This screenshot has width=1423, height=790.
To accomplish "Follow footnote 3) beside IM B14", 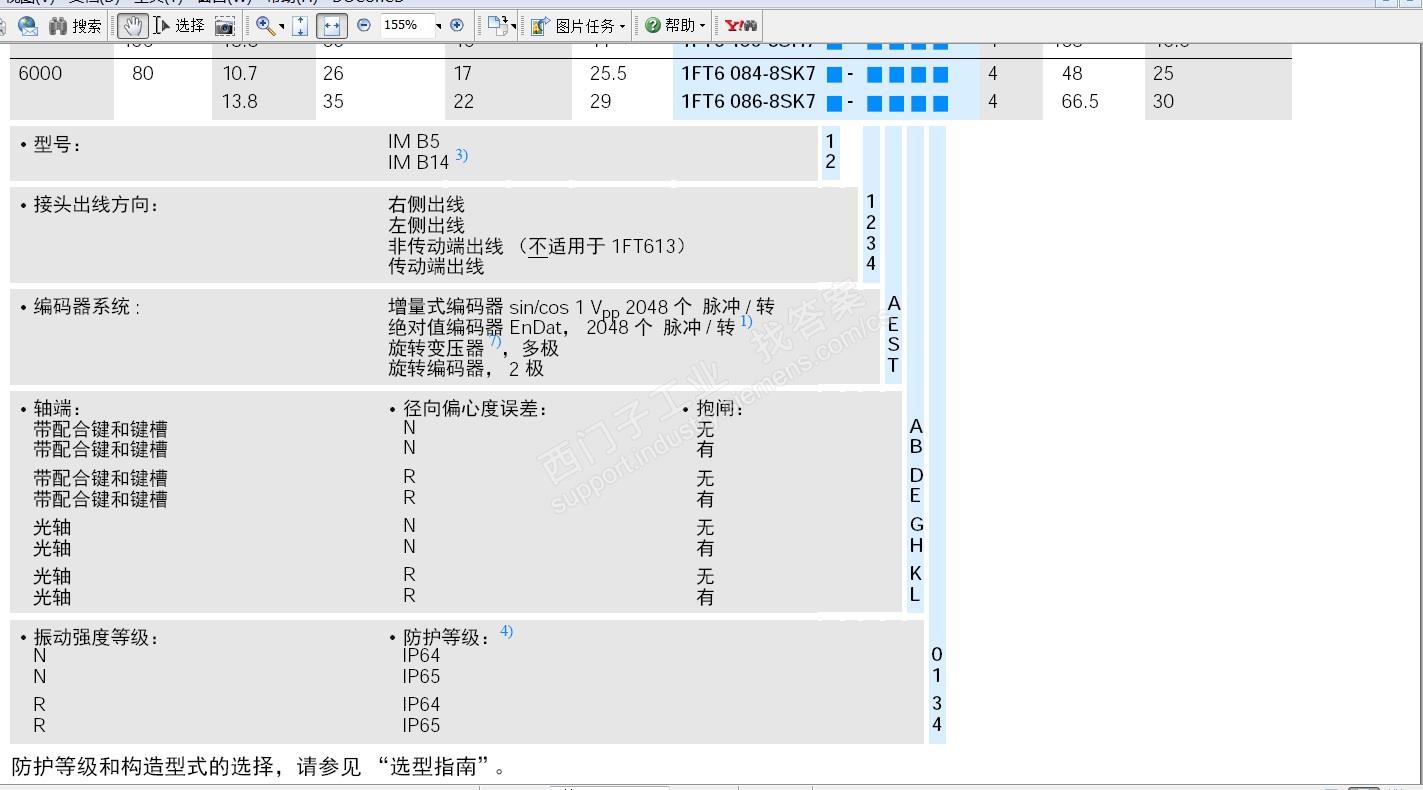I will point(461,155).
